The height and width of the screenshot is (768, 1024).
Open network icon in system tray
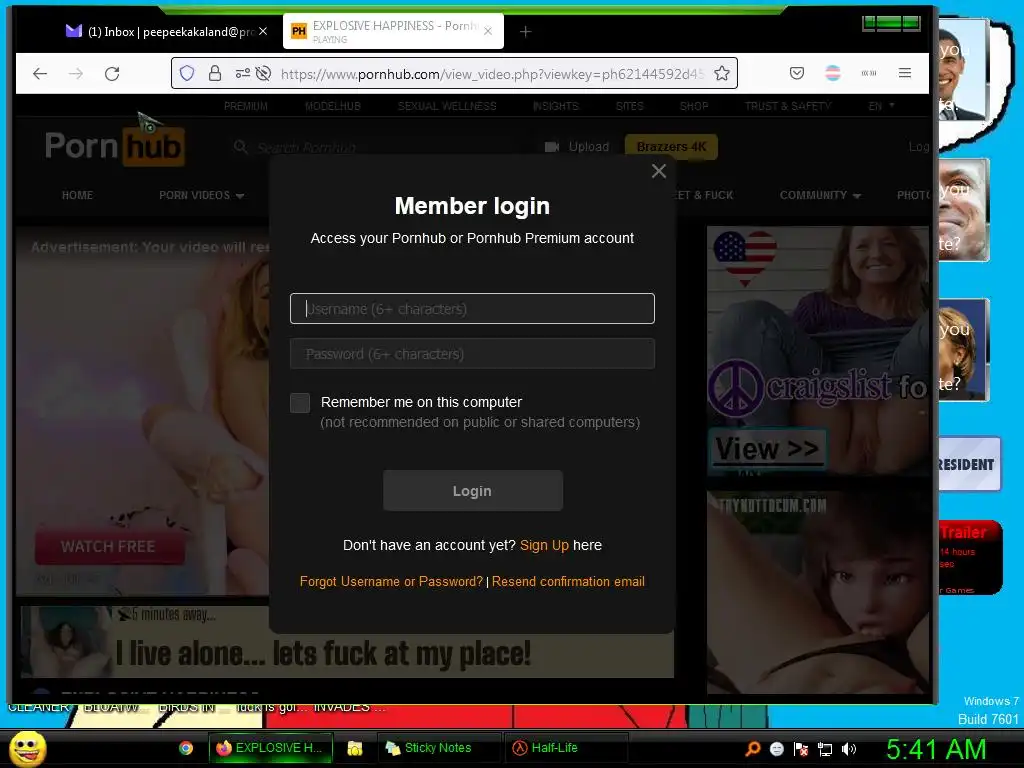point(825,749)
